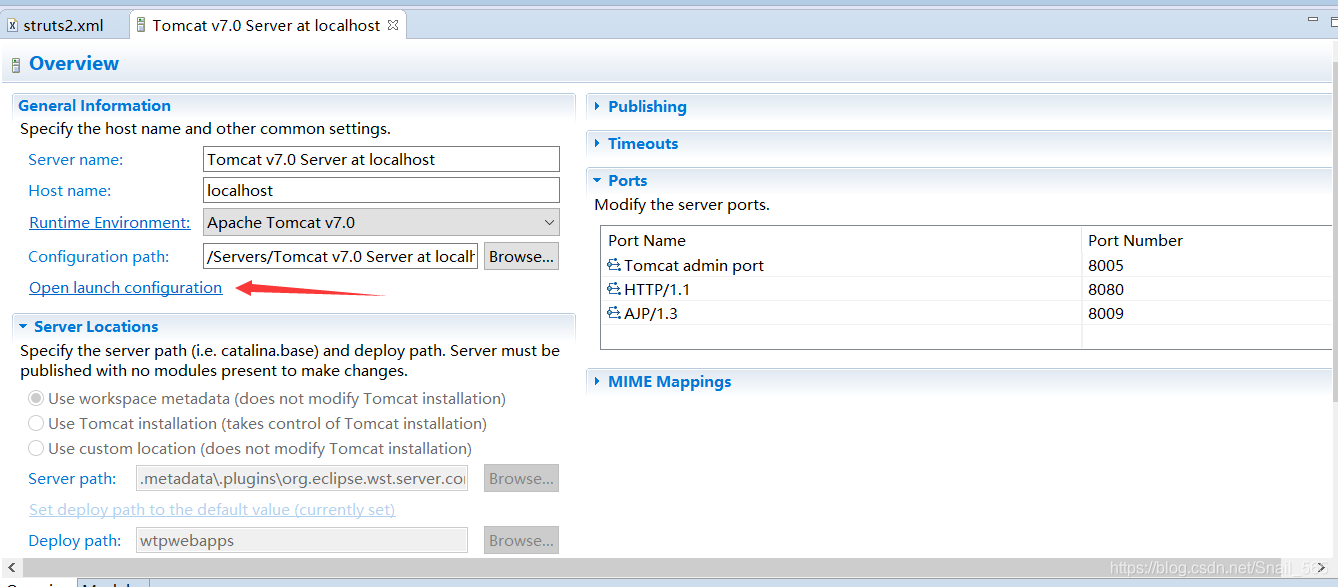Click in the Configuration path field
1338x587 pixels.
[x=341, y=256]
